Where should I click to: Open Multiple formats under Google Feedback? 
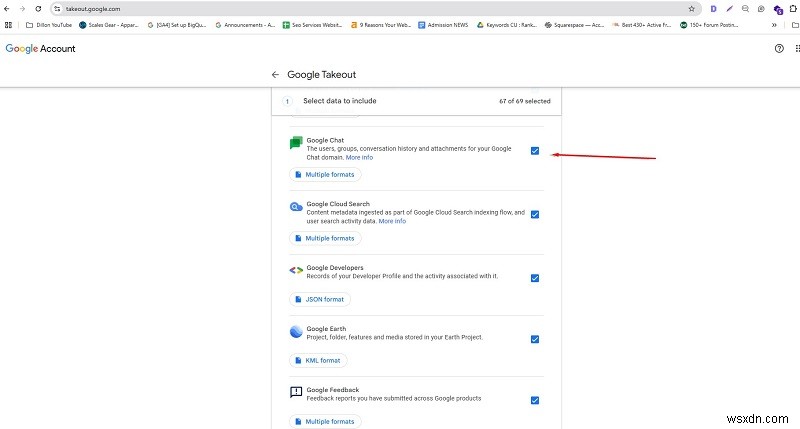click(x=325, y=422)
